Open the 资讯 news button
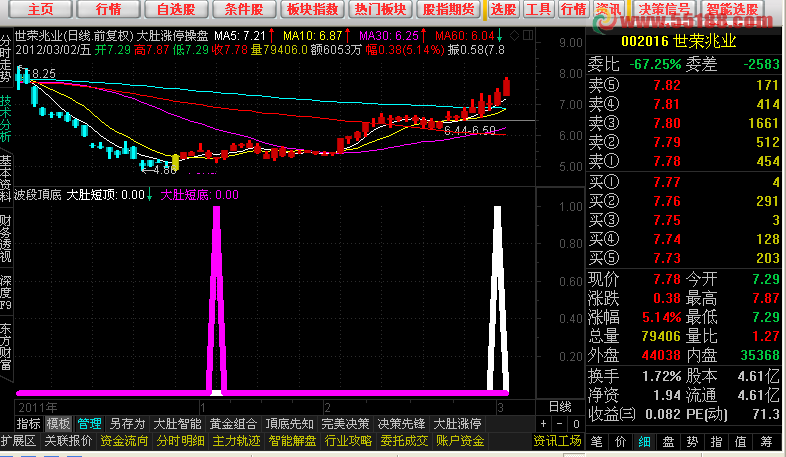The height and width of the screenshot is (457, 786). [x=609, y=9]
